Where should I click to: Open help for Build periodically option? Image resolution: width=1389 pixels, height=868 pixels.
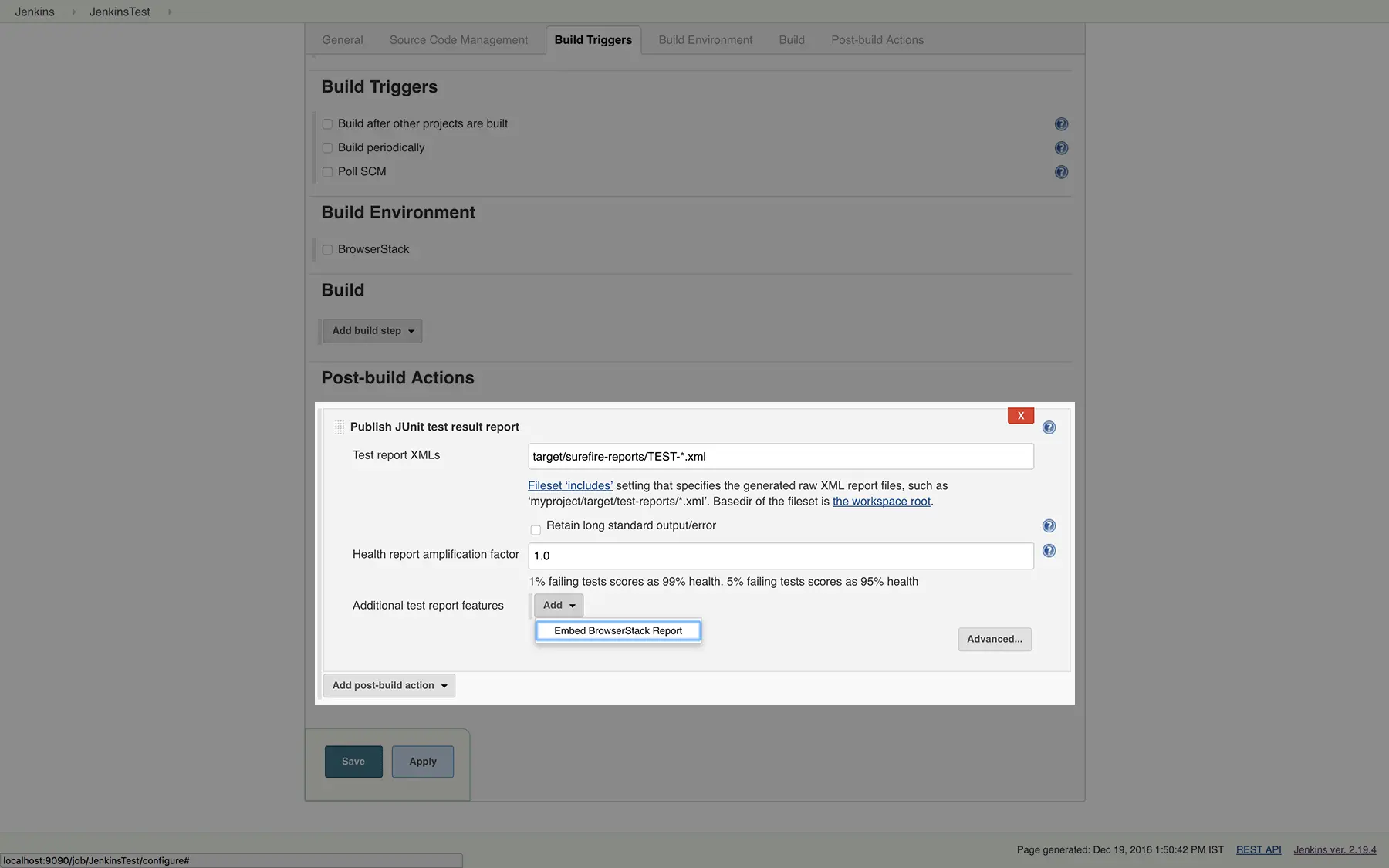1061,147
